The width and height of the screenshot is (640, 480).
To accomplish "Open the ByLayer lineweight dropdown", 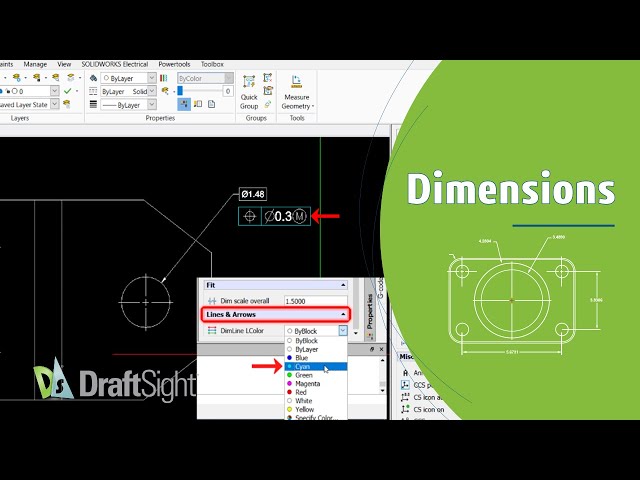I will coord(152,105).
